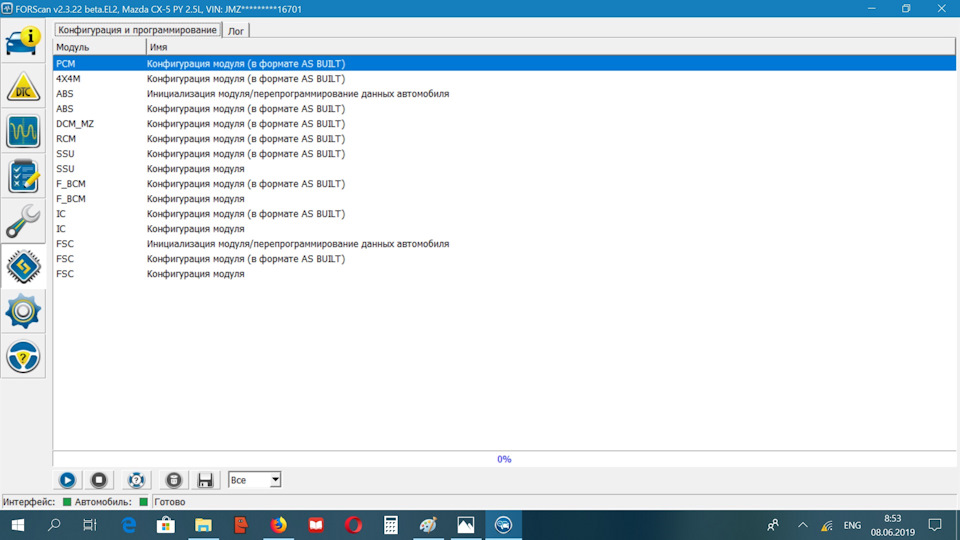The width and height of the screenshot is (960, 540).
Task: Switch to the 'Лог' tab
Action: pos(236,31)
